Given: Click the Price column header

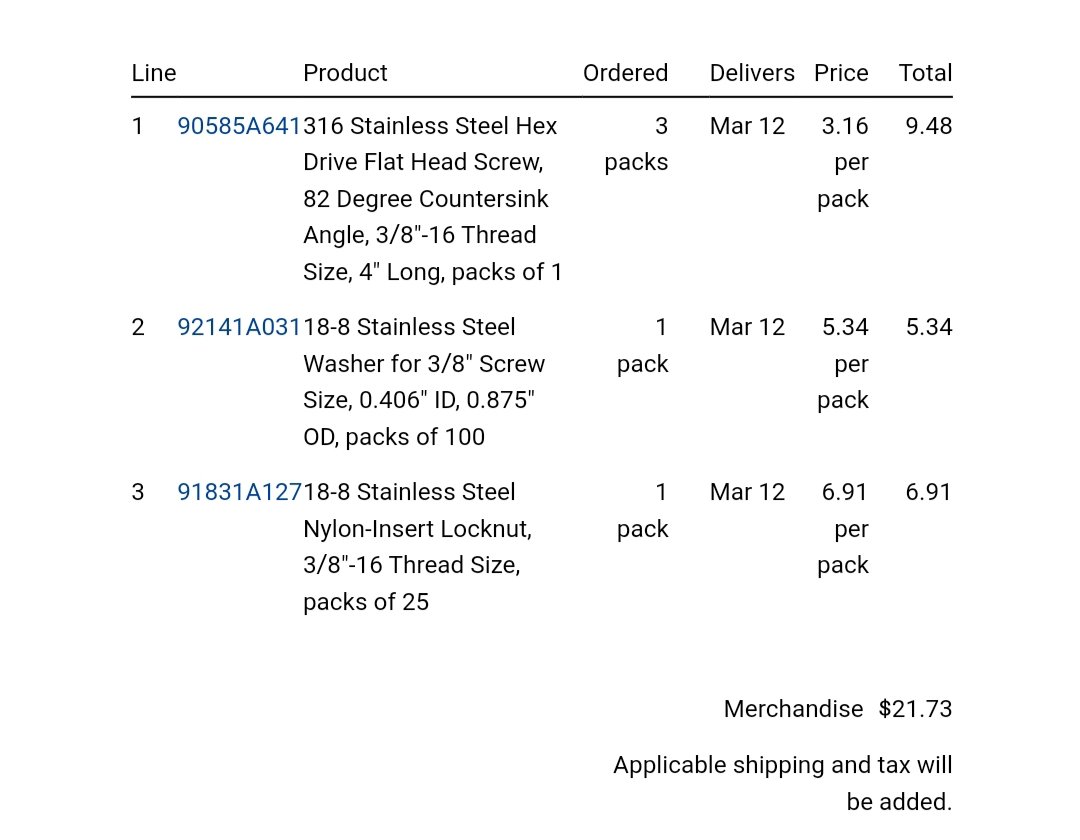Looking at the screenshot, I should 841,73.
